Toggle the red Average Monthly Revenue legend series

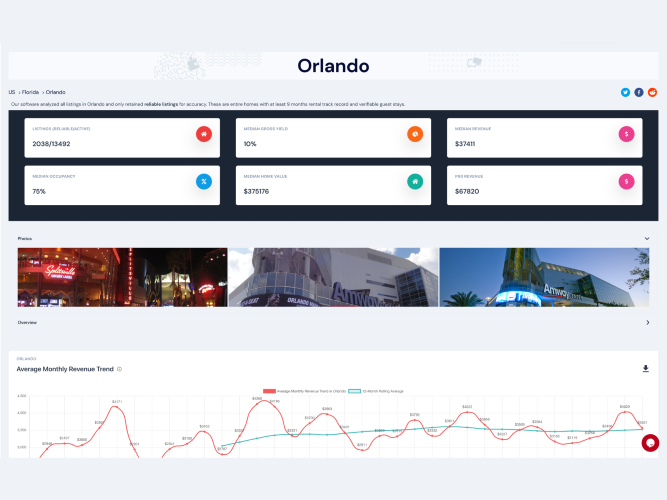(x=304, y=391)
